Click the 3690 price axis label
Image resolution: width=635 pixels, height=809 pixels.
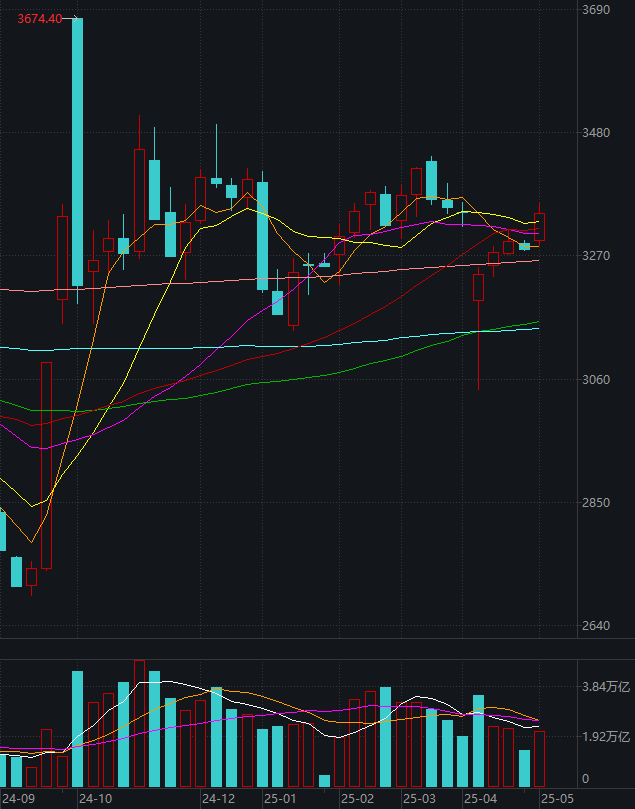point(596,10)
